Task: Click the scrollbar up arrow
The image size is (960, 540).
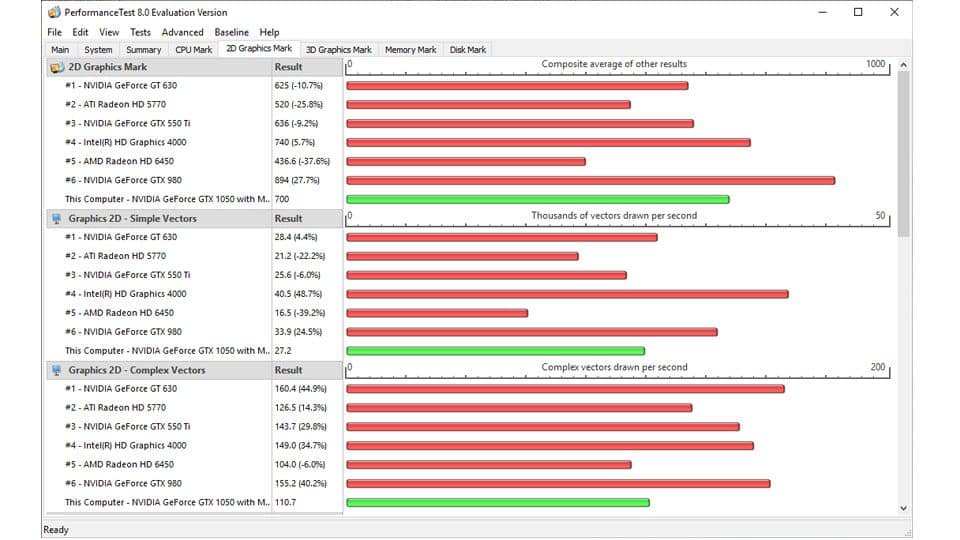Action: tap(903, 65)
